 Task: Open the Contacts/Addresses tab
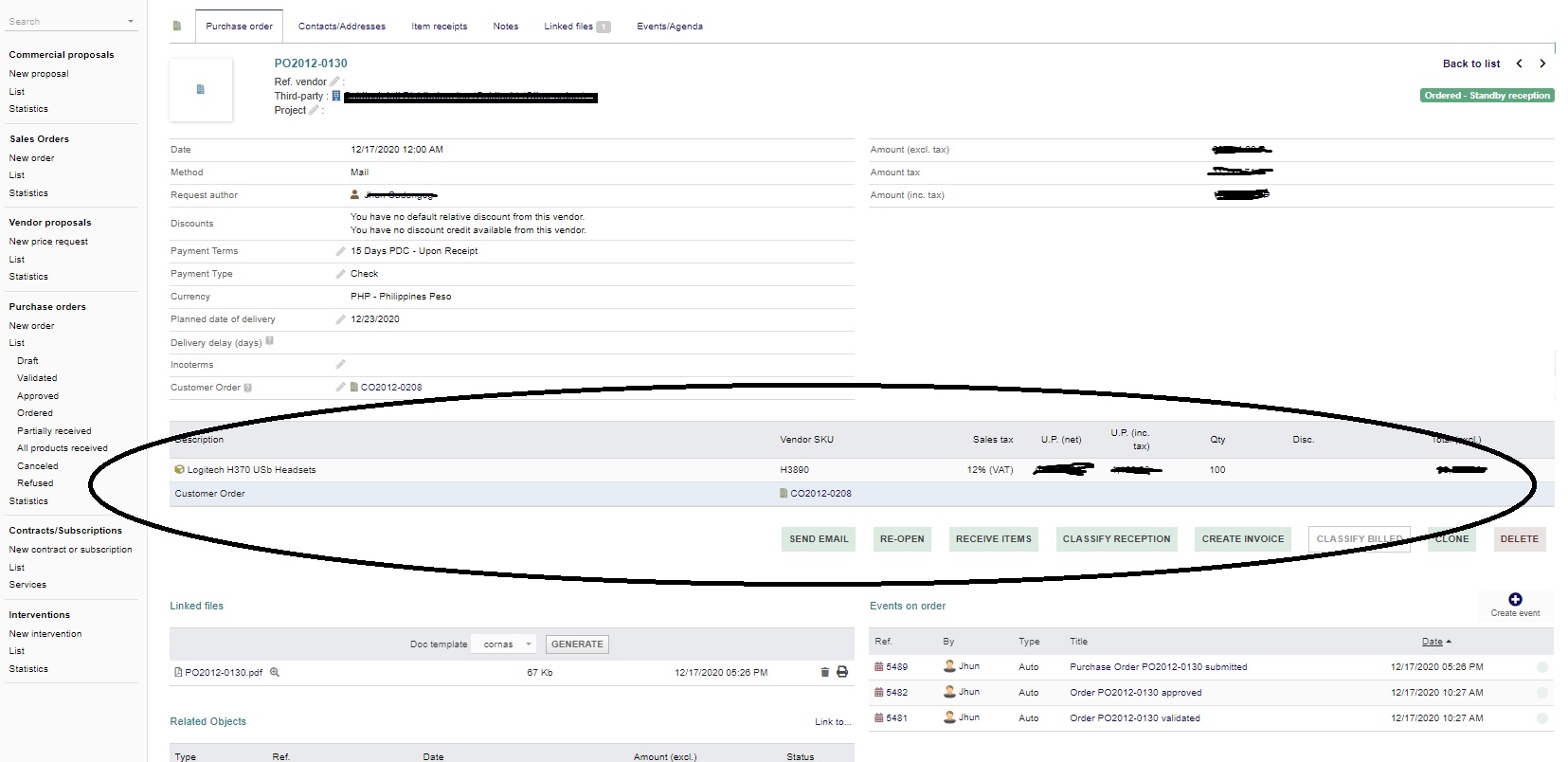tap(341, 27)
